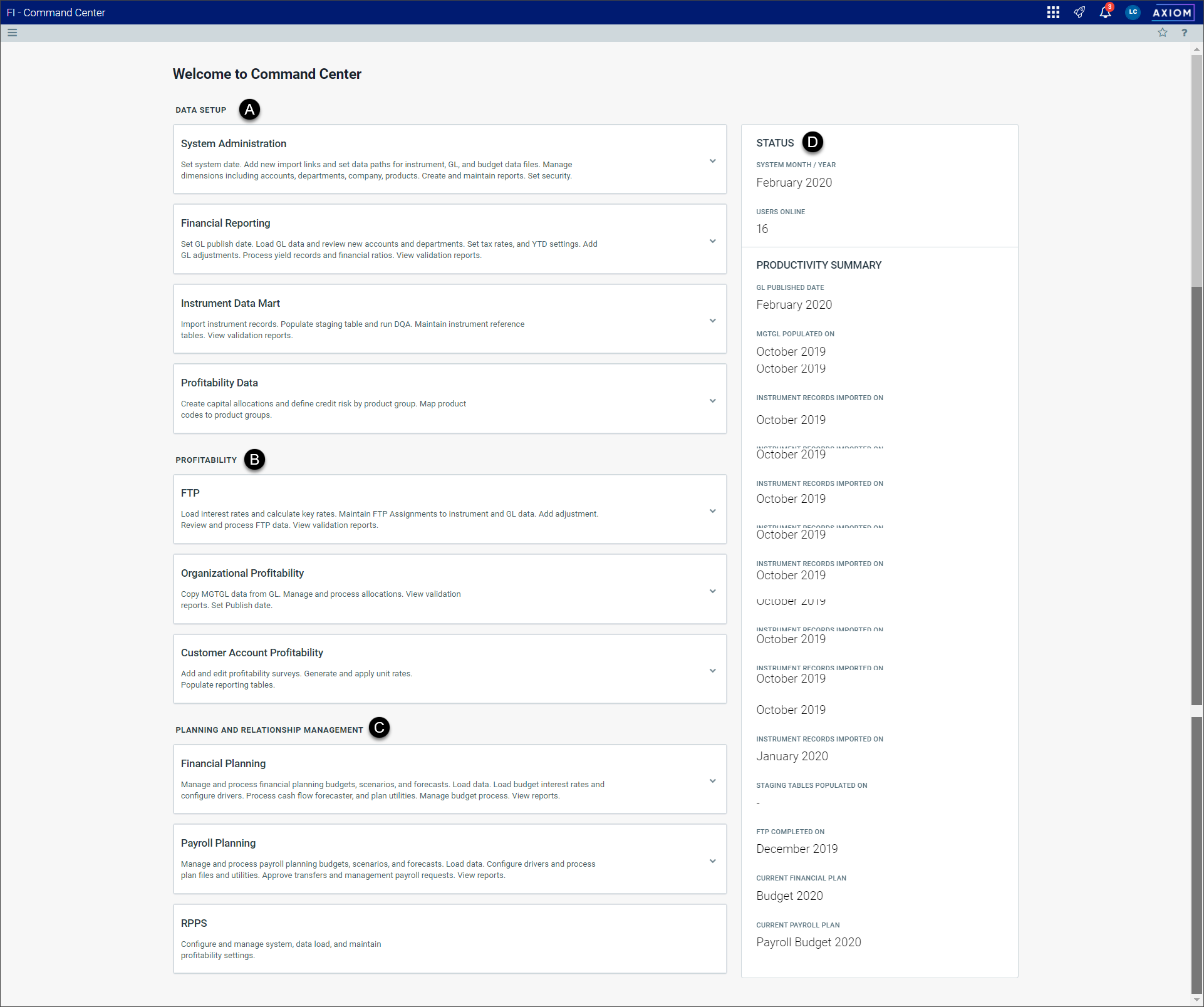Image resolution: width=1204 pixels, height=1007 pixels.
Task: Expand the Payroll Planning card
Action: (712, 861)
